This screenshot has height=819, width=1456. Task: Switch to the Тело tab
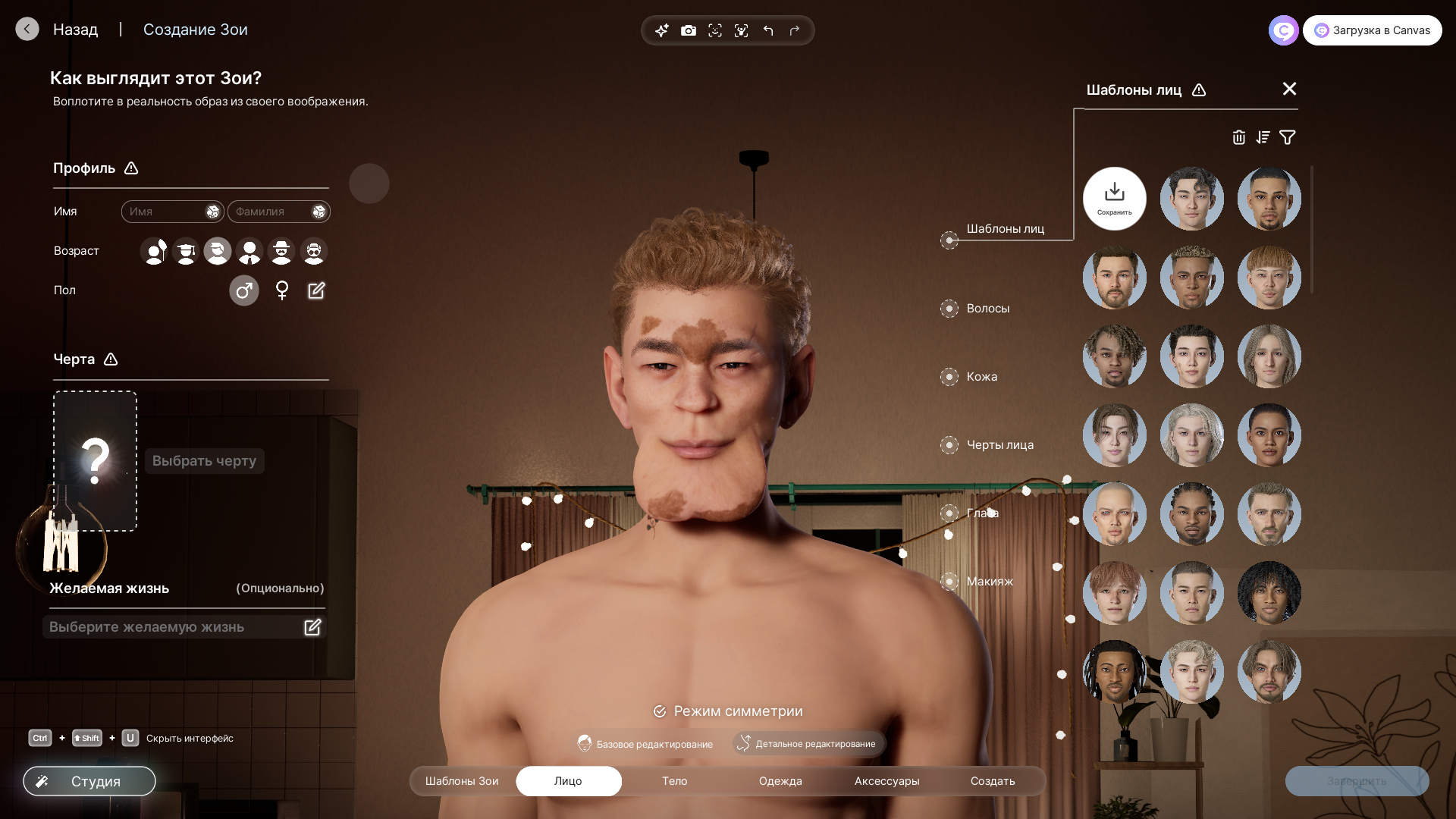click(x=674, y=781)
